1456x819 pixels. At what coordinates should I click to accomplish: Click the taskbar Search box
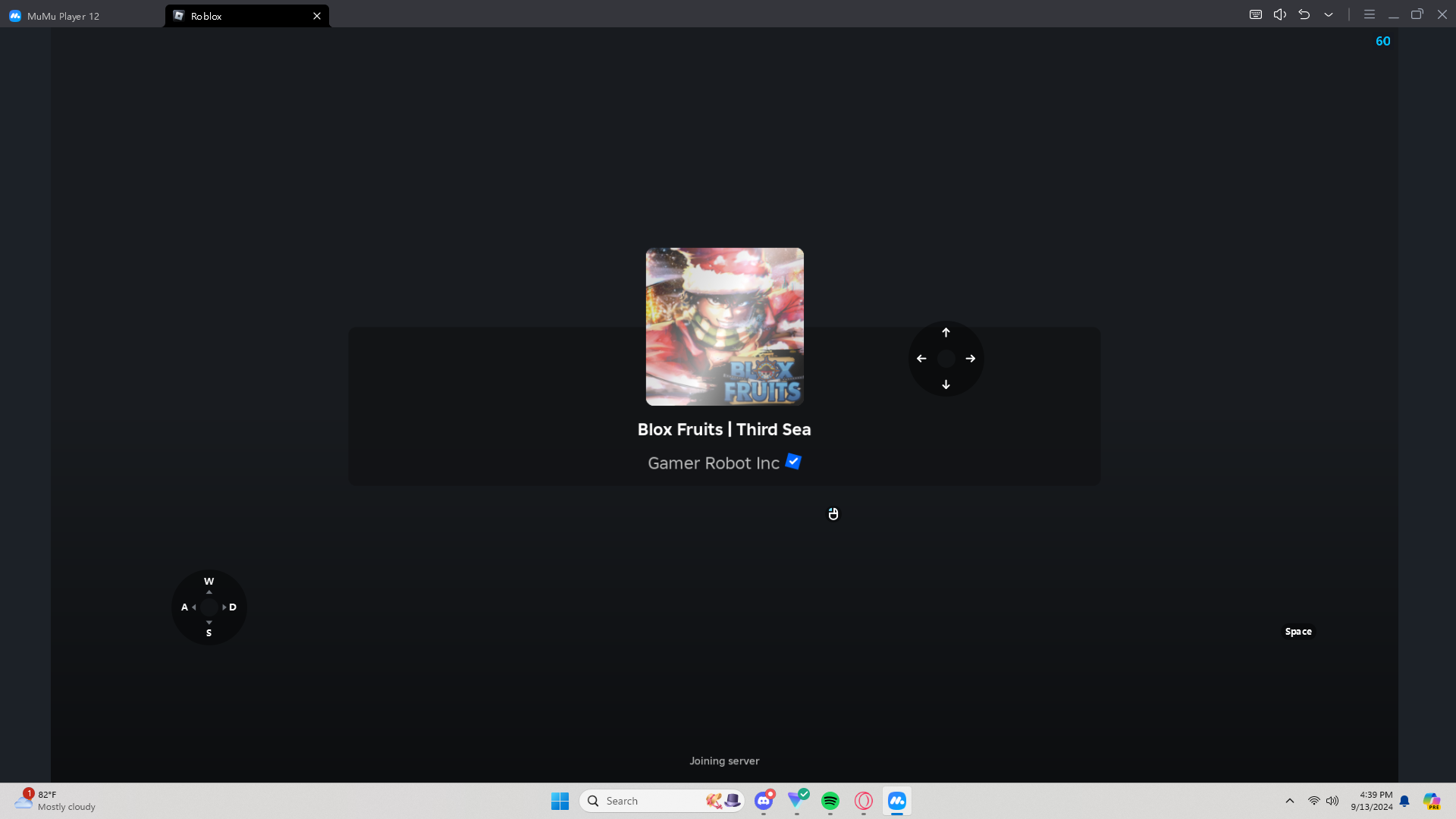[662, 801]
